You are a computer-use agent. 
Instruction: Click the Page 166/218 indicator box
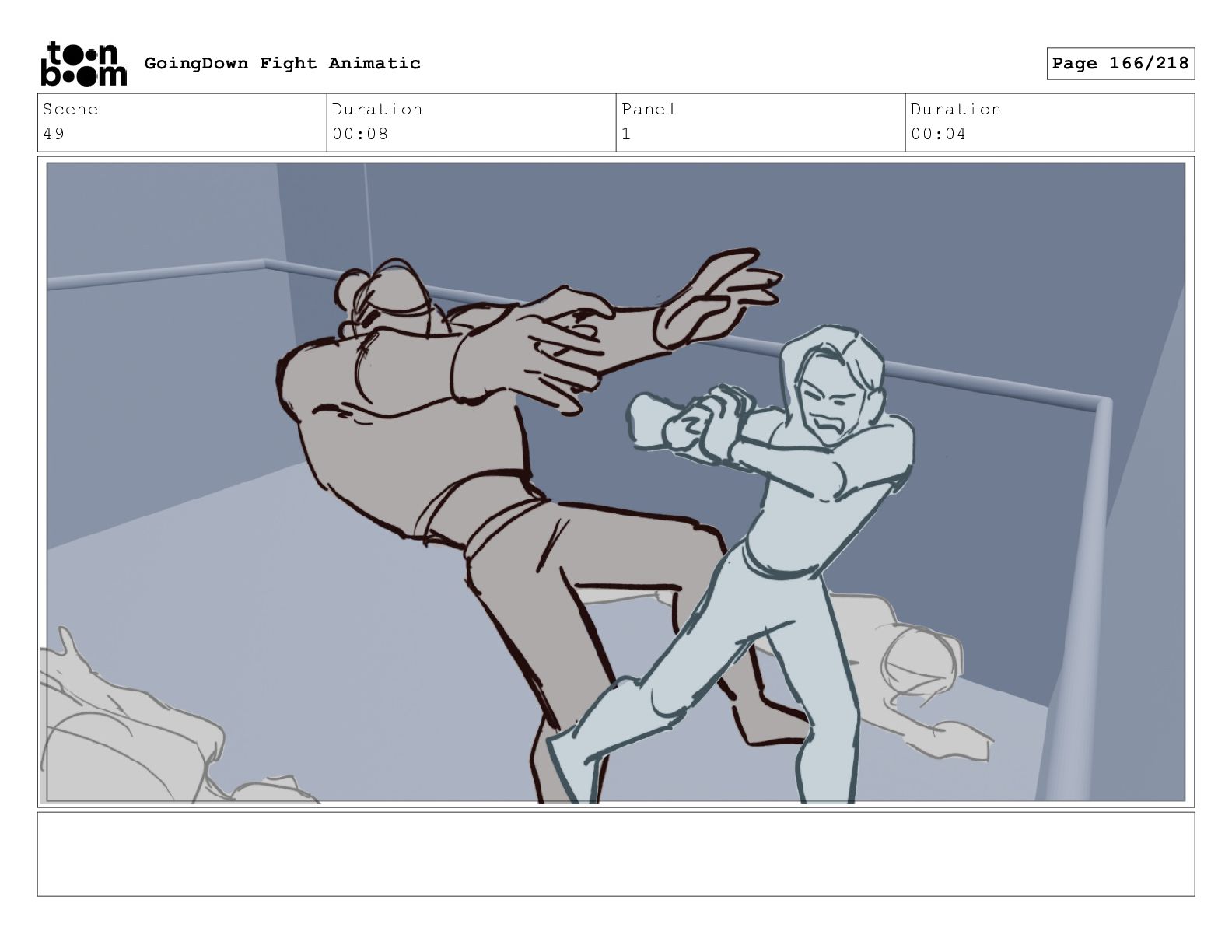point(1120,64)
